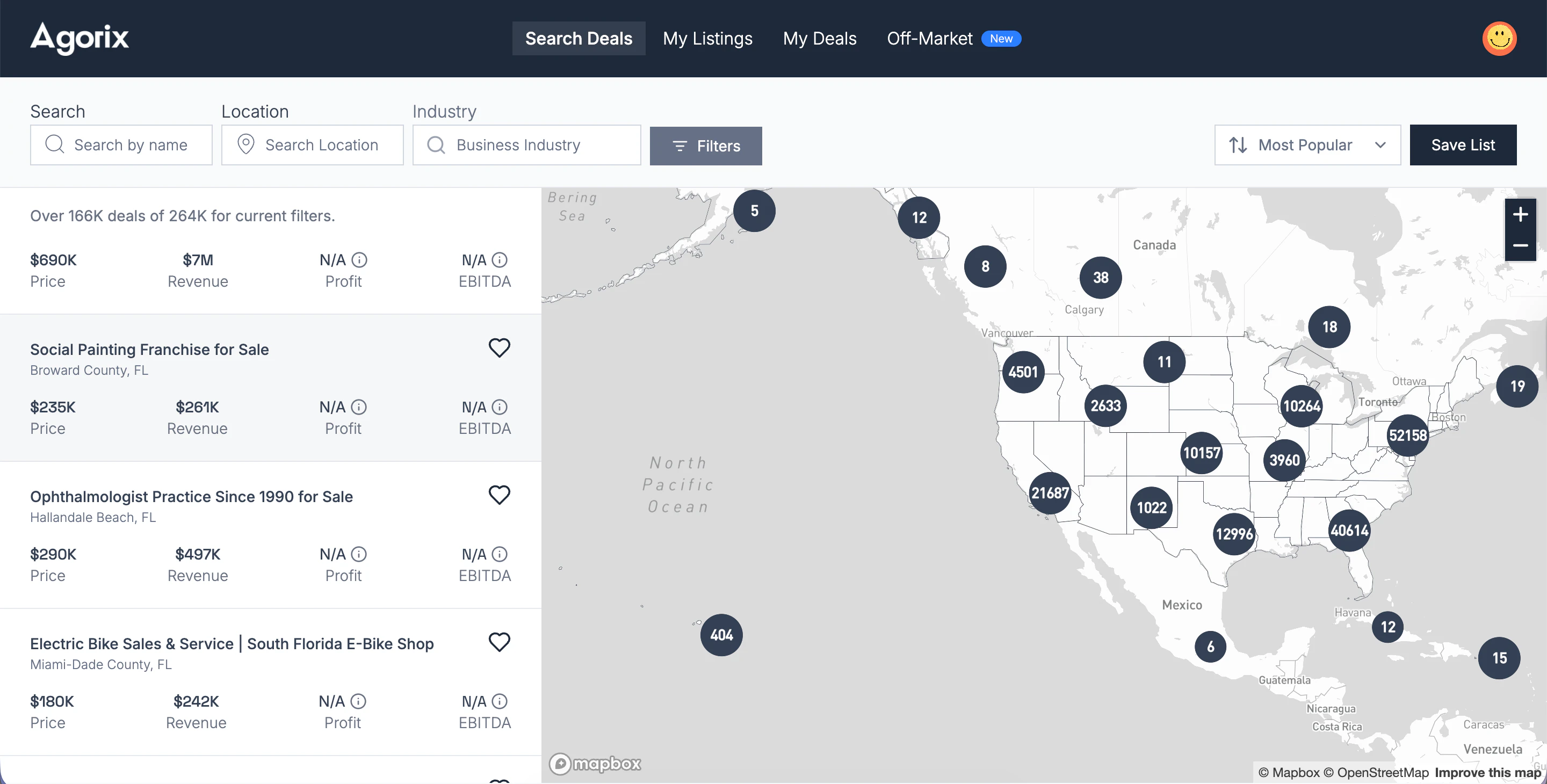Click the sort arrows icon beside Most Popular
This screenshot has width=1547, height=784.
1238,144
